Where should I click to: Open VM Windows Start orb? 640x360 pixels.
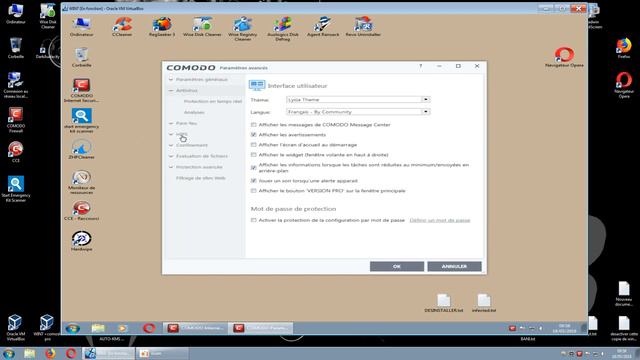pyautogui.click(x=73, y=328)
